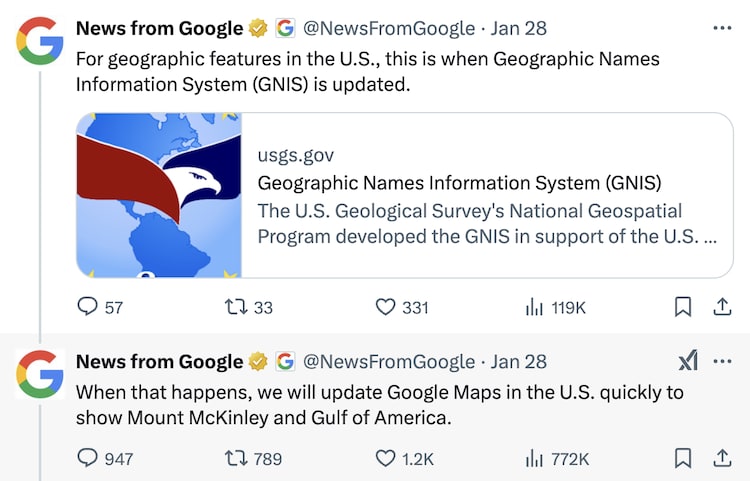The height and width of the screenshot is (481, 750).
Task: Like the first tweet with 331 likes
Action: (x=385, y=308)
